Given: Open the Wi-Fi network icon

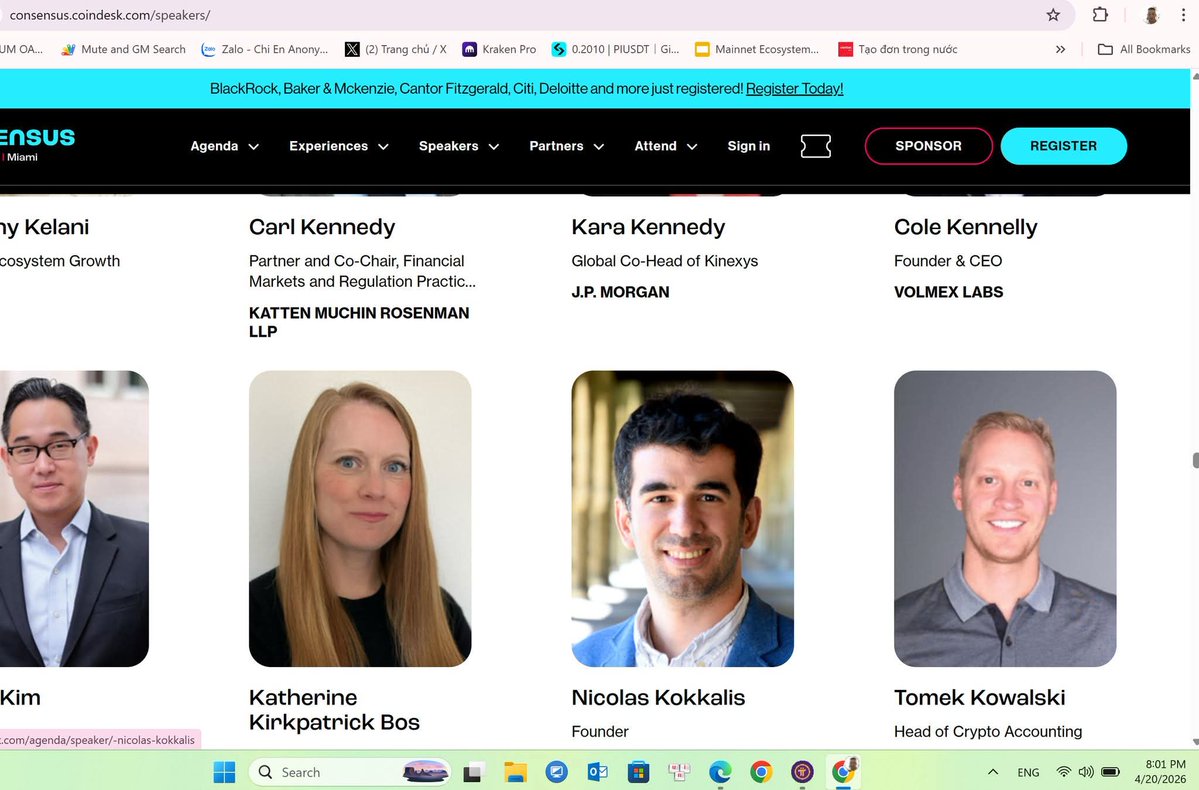Looking at the screenshot, I should coord(1064,772).
